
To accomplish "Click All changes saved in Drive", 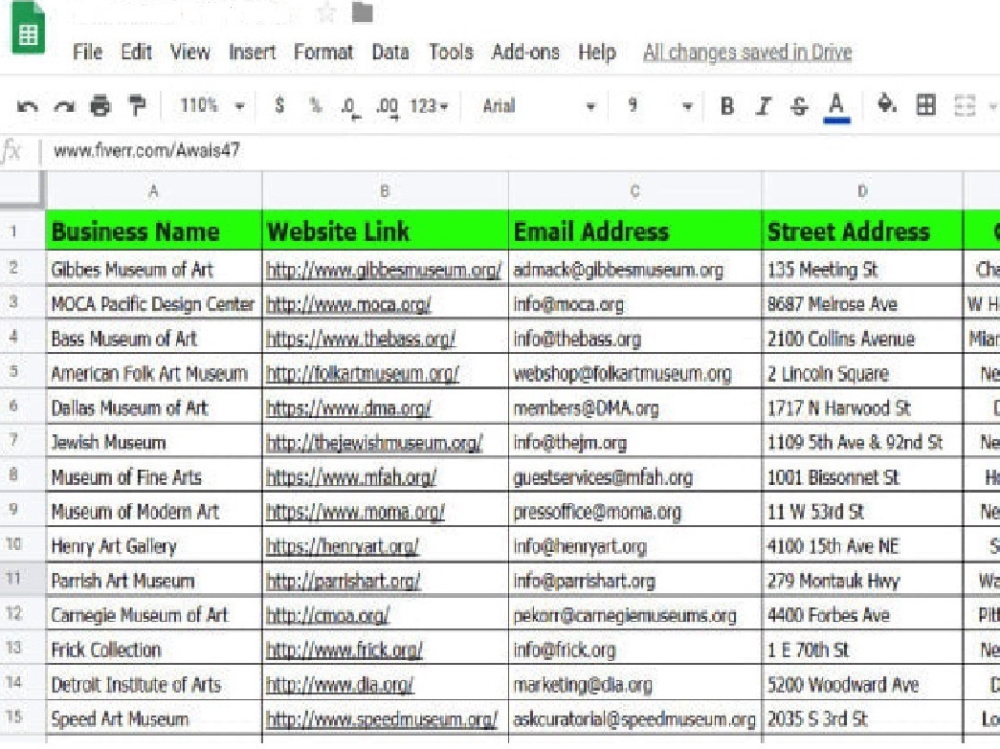I will coord(747,52).
